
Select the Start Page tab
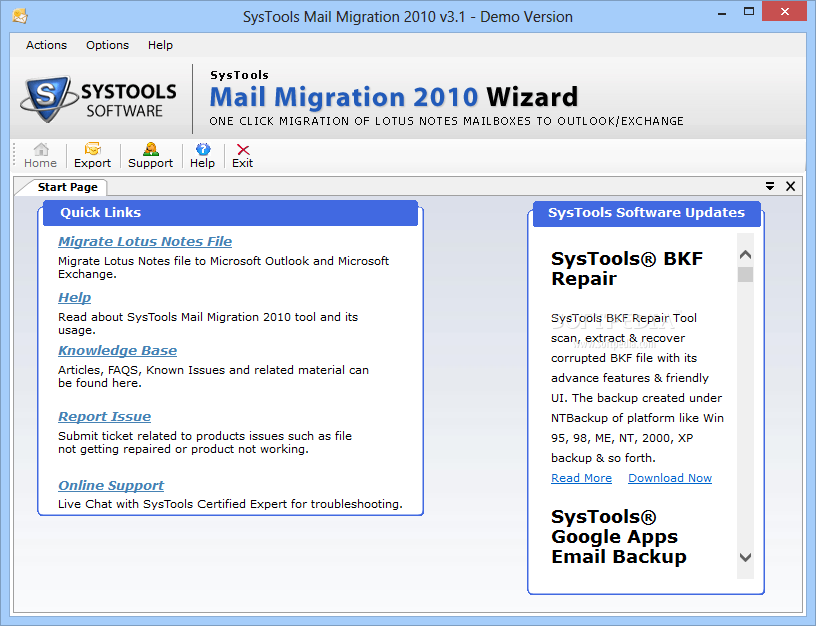tap(67, 187)
